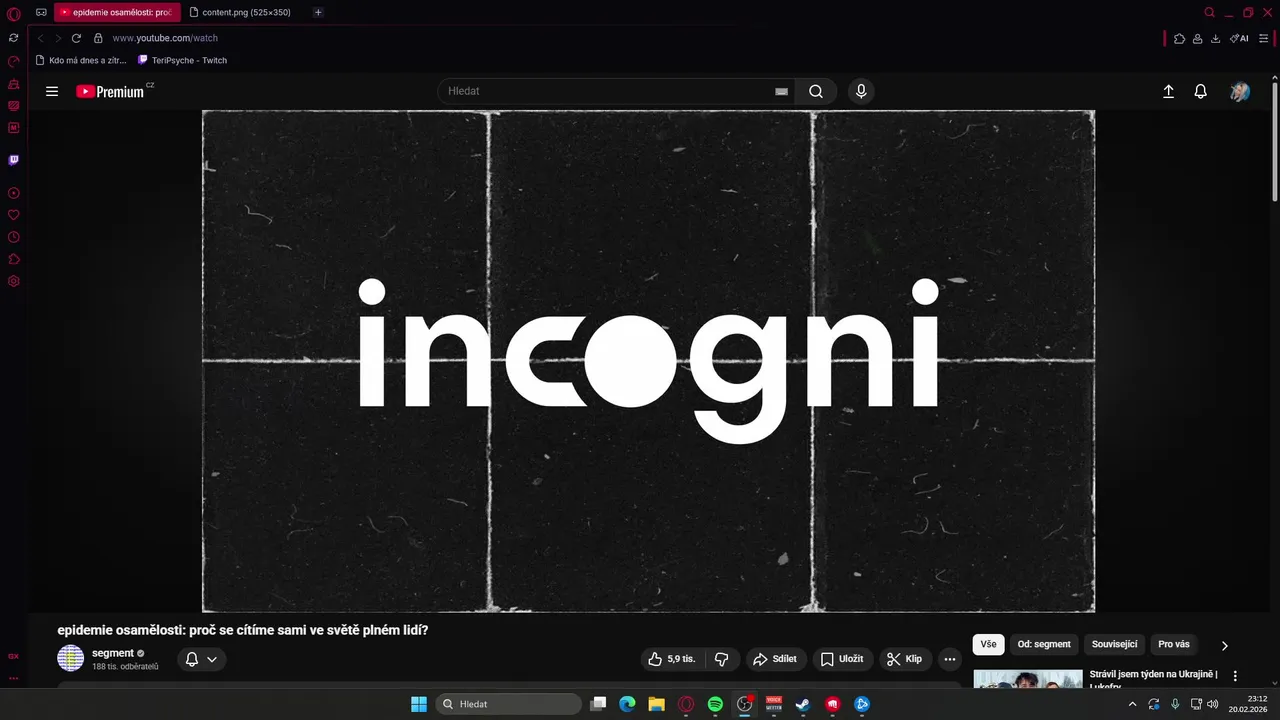
Task: Open Spotify from the taskbar
Action: click(x=715, y=704)
